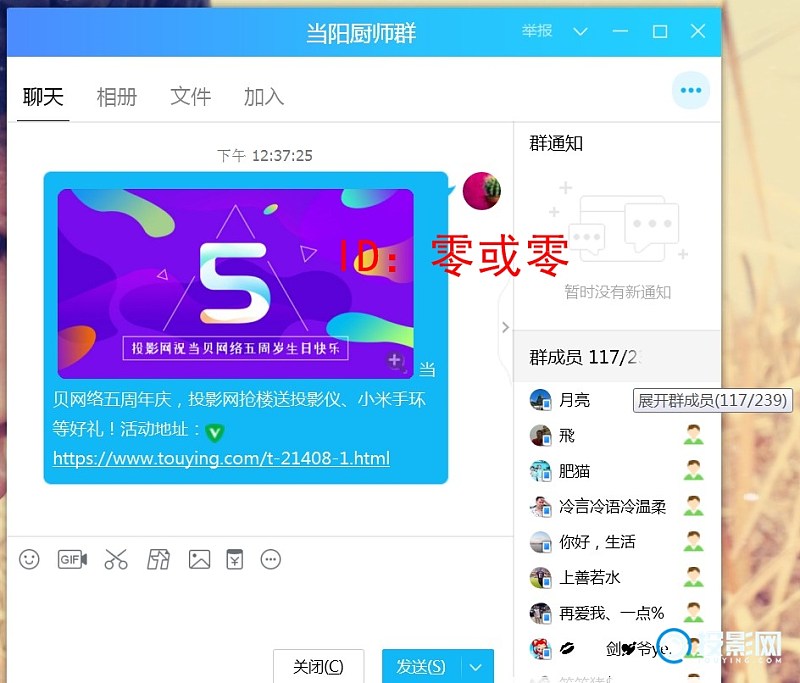Open send options dropdown arrow
The image size is (800, 683).
476,667
